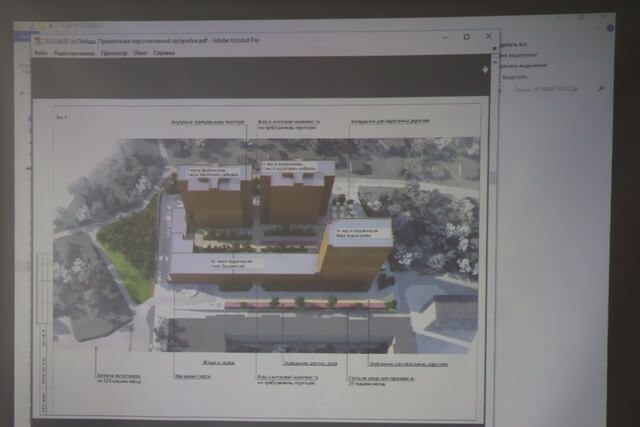640x427 pixels.
Task: Maximize the Adobe Acrobat window
Action: tap(467, 37)
